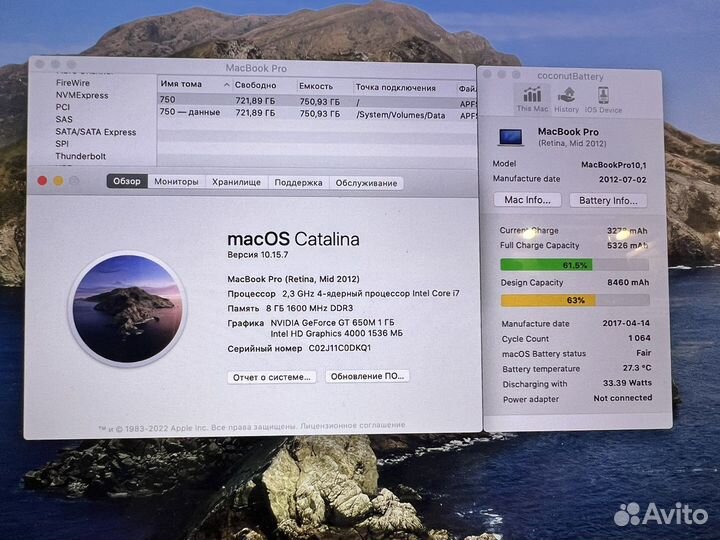The image size is (720, 540).
Task: Click the battery temperature 27.3 °C value
Action: (x=637, y=368)
